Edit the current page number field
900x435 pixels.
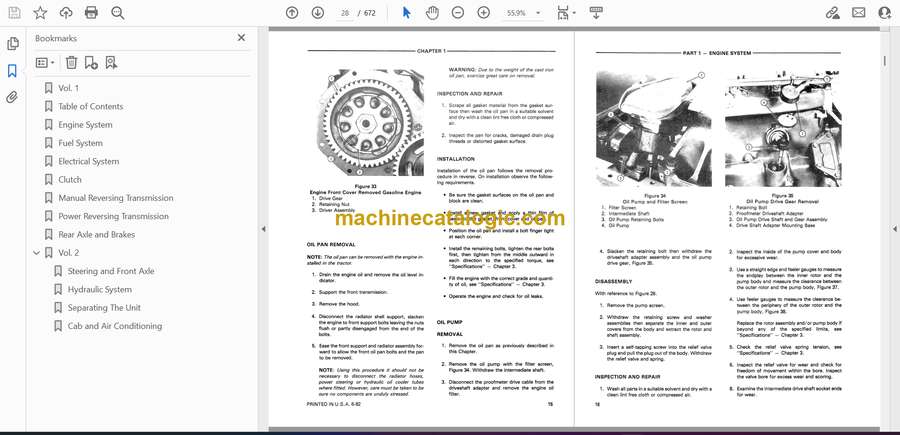click(345, 13)
